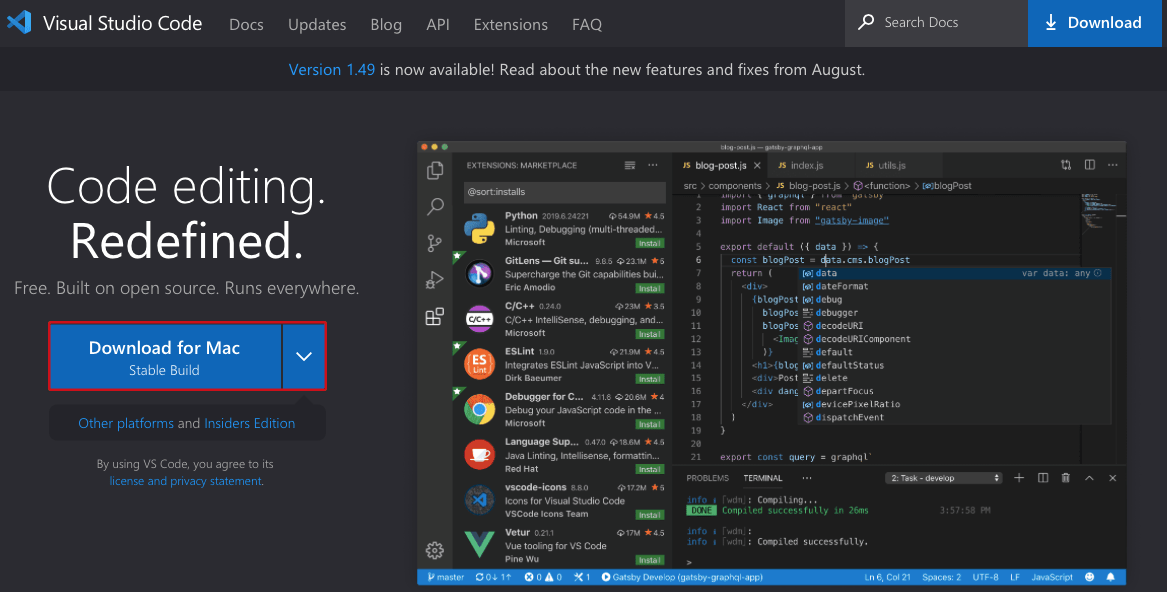Select the Search icon in the activity bar

coord(434,206)
